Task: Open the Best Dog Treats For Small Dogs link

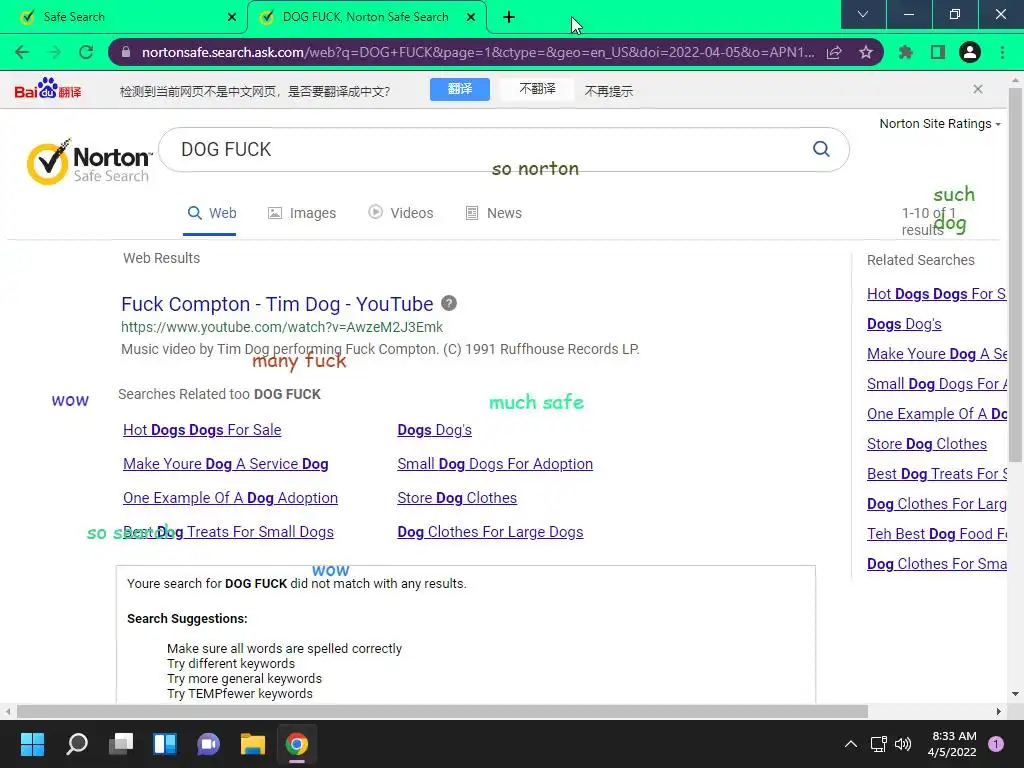Action: pos(228,532)
